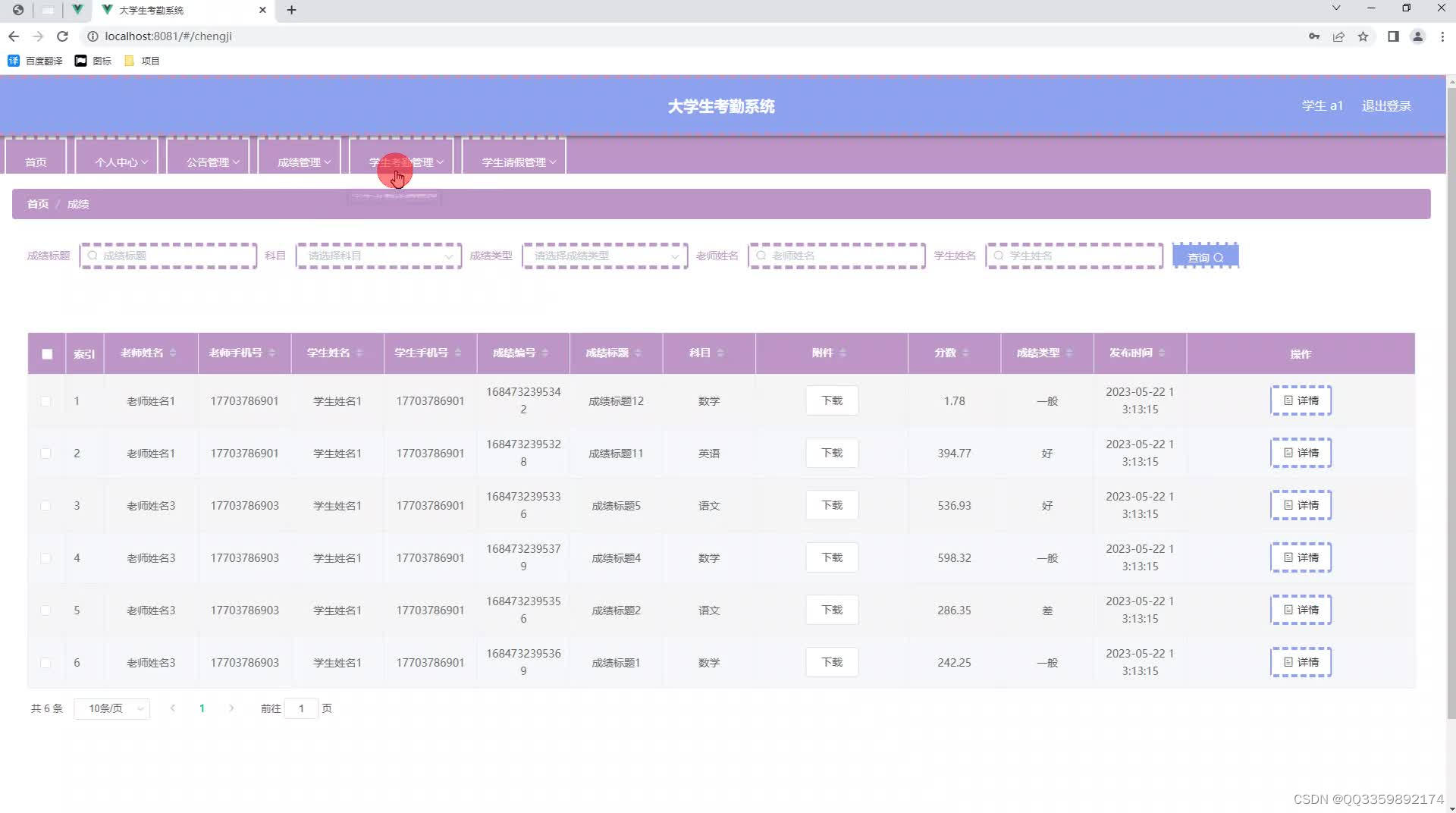Image resolution: width=1456 pixels, height=813 pixels.
Task: Select the 大学生考勤系统 browser tab
Action: [x=182, y=10]
